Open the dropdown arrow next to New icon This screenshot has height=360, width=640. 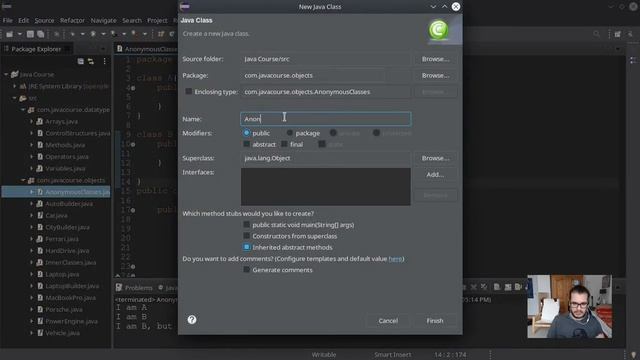point(19,34)
